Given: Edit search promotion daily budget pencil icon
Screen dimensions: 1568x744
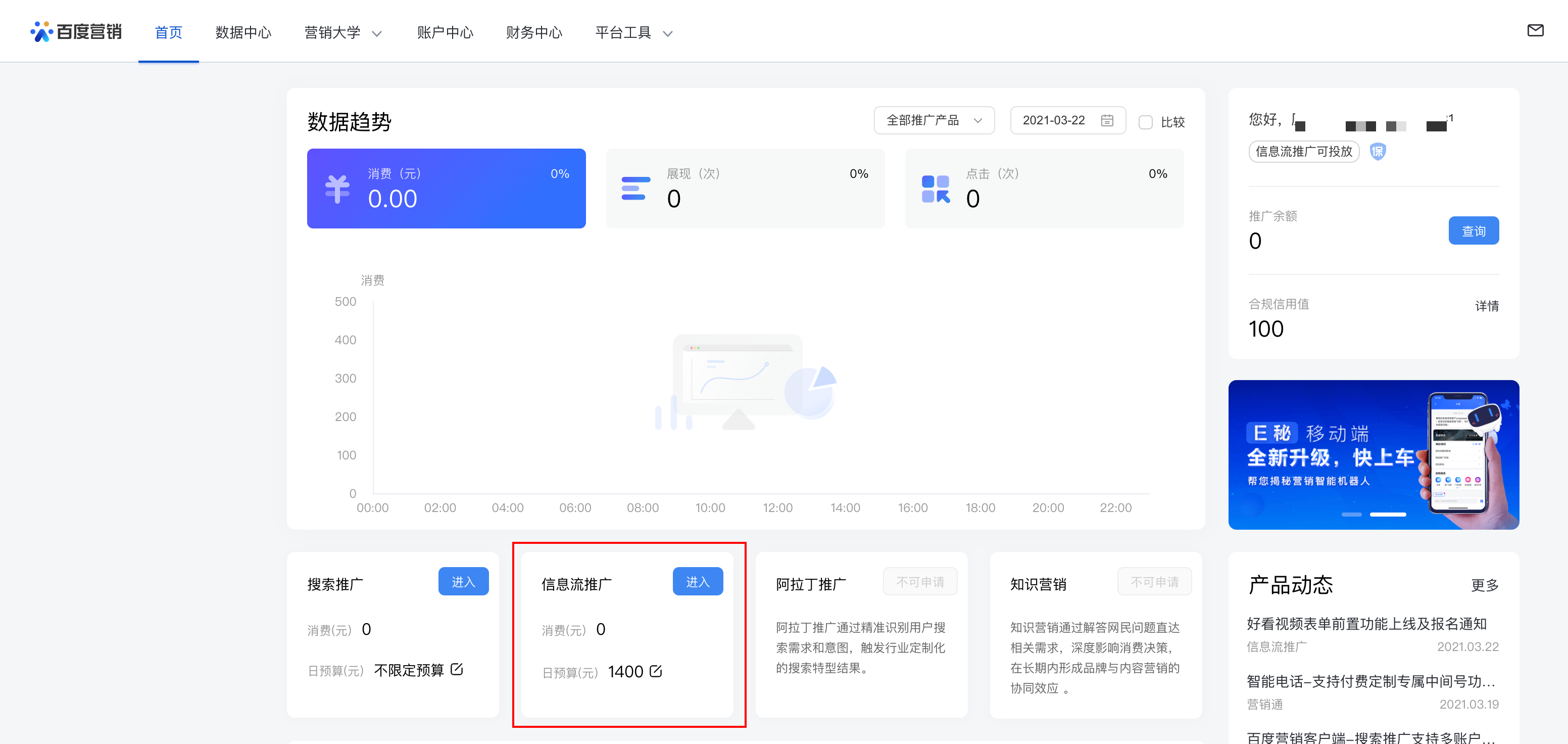Looking at the screenshot, I should point(457,669).
